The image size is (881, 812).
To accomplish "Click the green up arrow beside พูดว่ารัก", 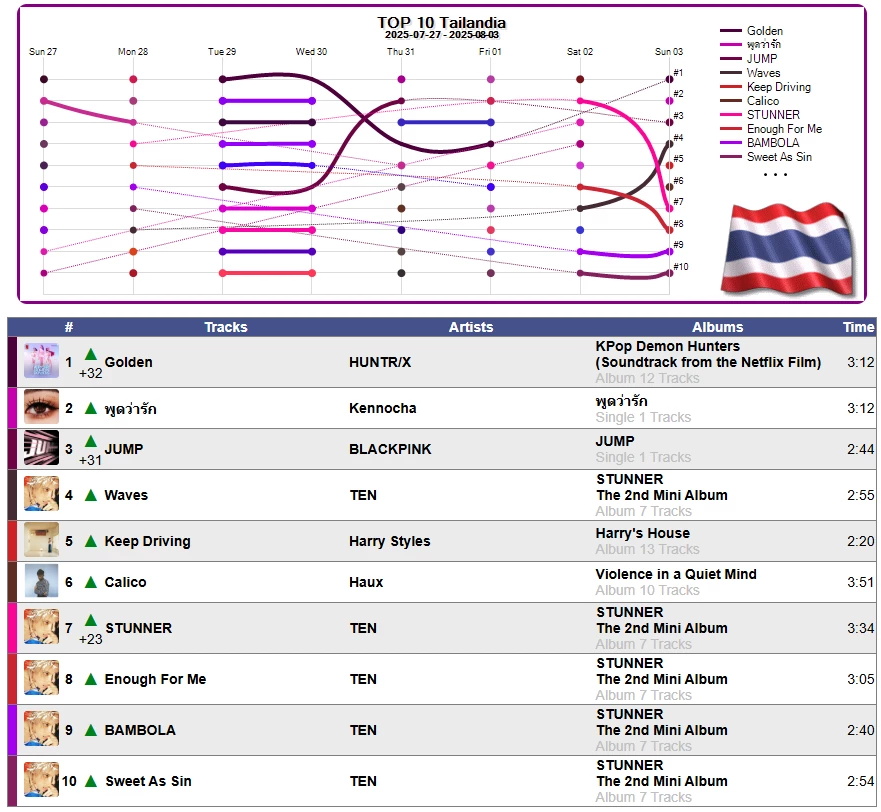I will pos(90,408).
